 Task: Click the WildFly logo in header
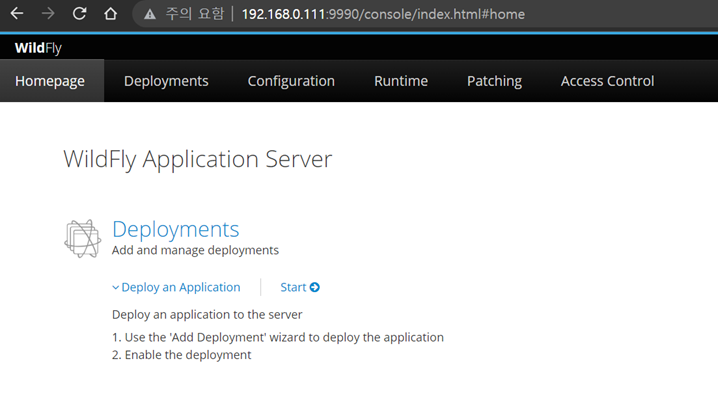[38, 48]
